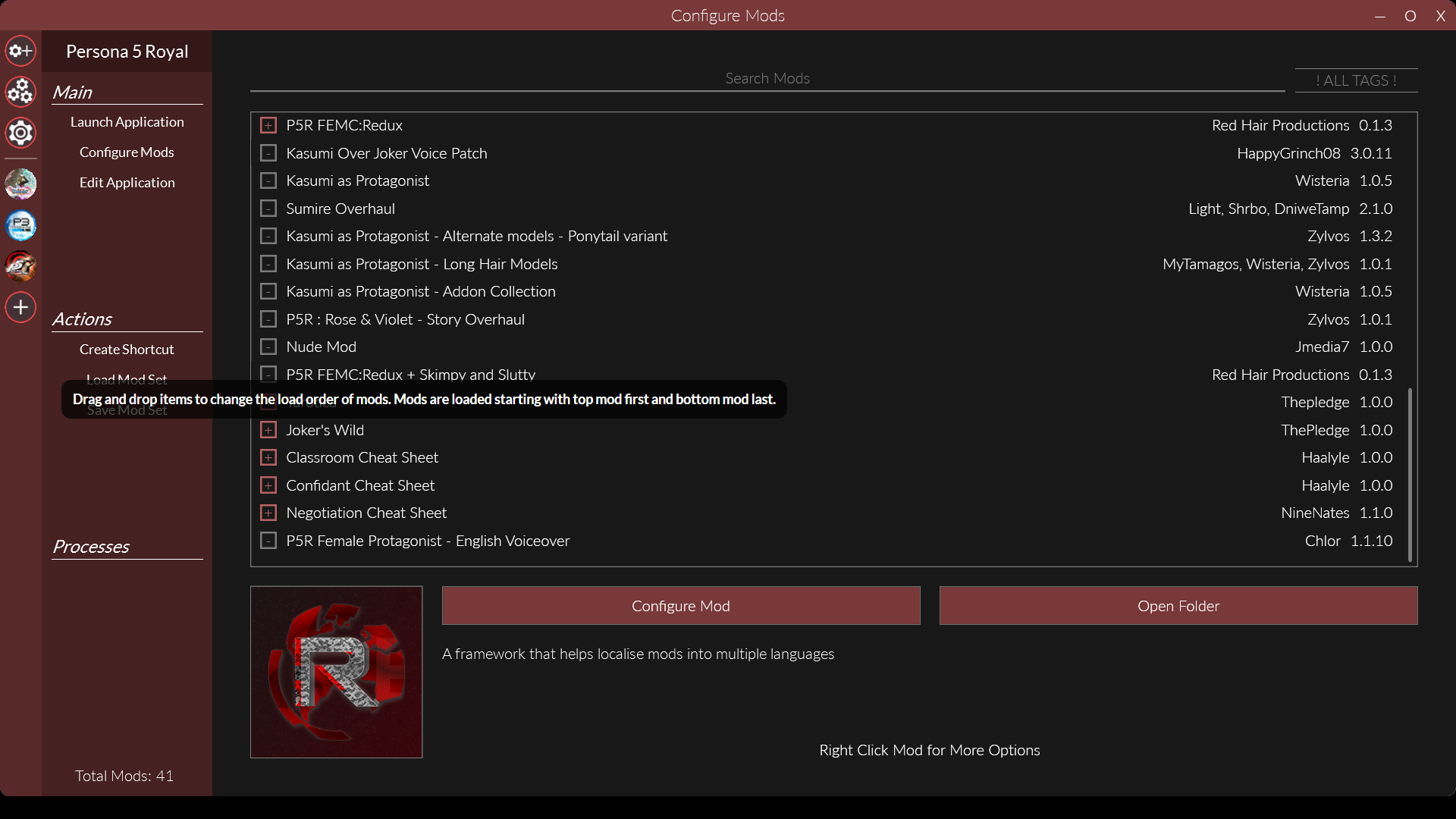Select the Ponytail variant mod name
The width and height of the screenshot is (1456, 819).
tap(477, 236)
